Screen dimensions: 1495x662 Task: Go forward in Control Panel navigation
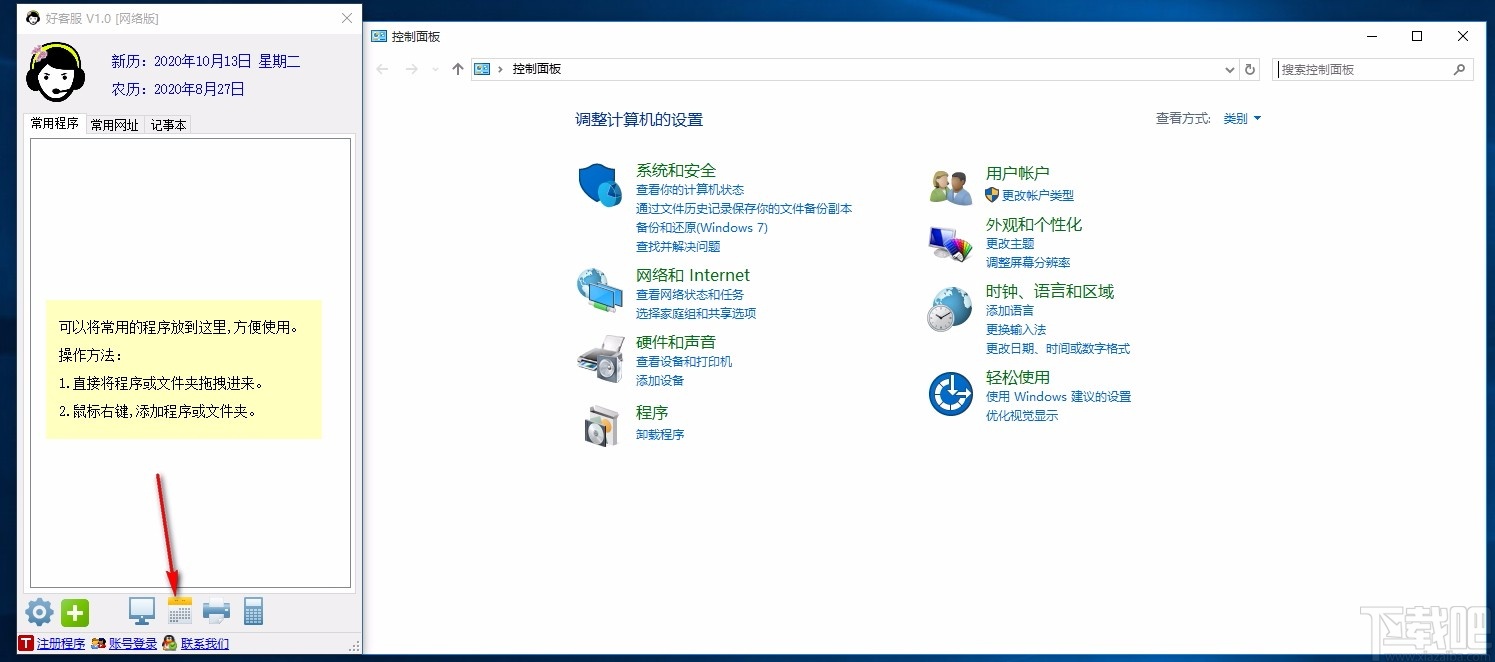(x=412, y=69)
